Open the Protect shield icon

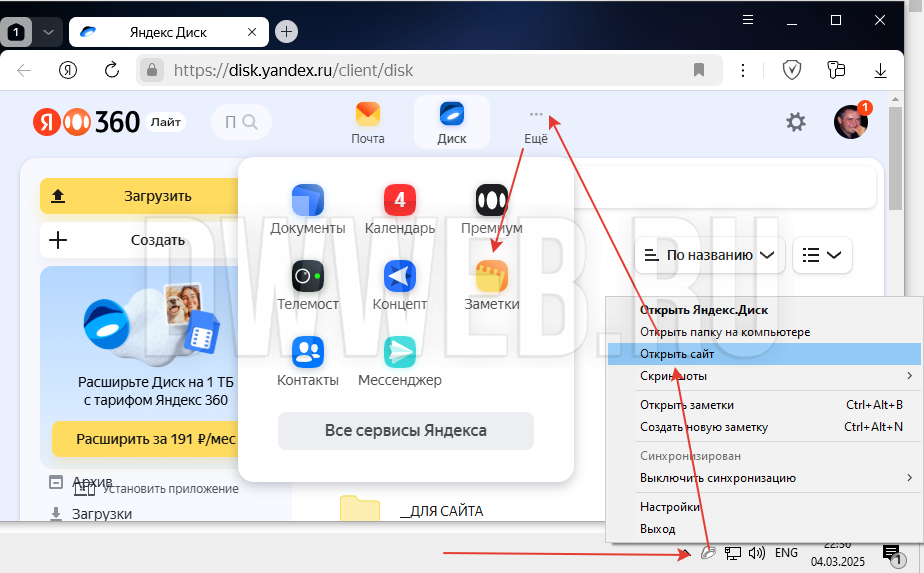791,70
